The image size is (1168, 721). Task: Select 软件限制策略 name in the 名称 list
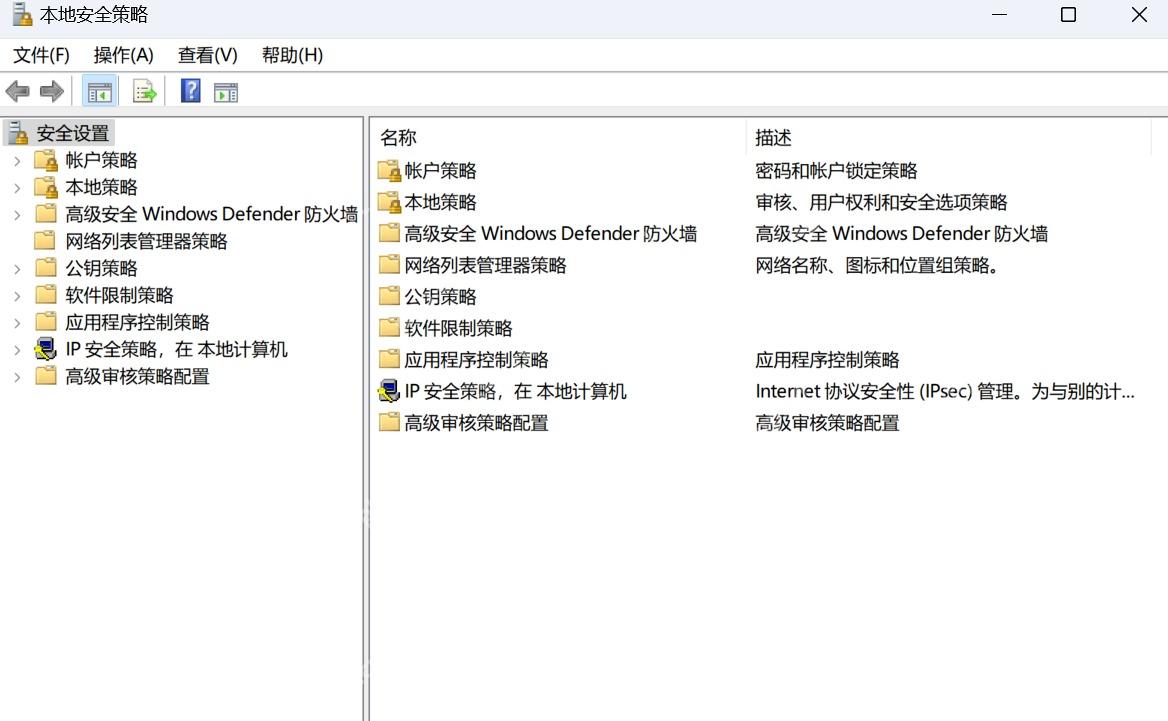click(x=458, y=328)
